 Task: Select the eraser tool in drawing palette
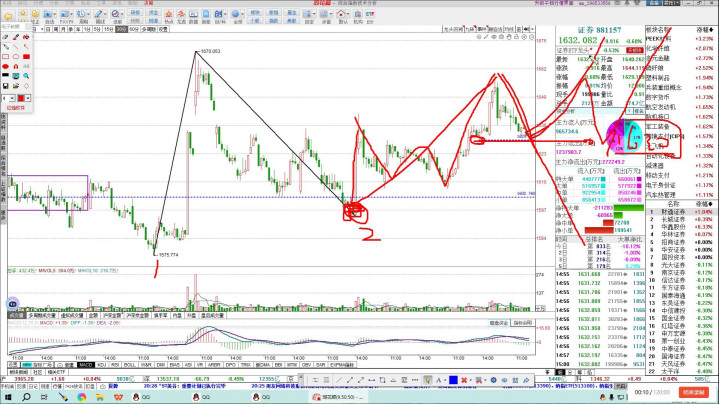pyautogui.click(x=6, y=37)
